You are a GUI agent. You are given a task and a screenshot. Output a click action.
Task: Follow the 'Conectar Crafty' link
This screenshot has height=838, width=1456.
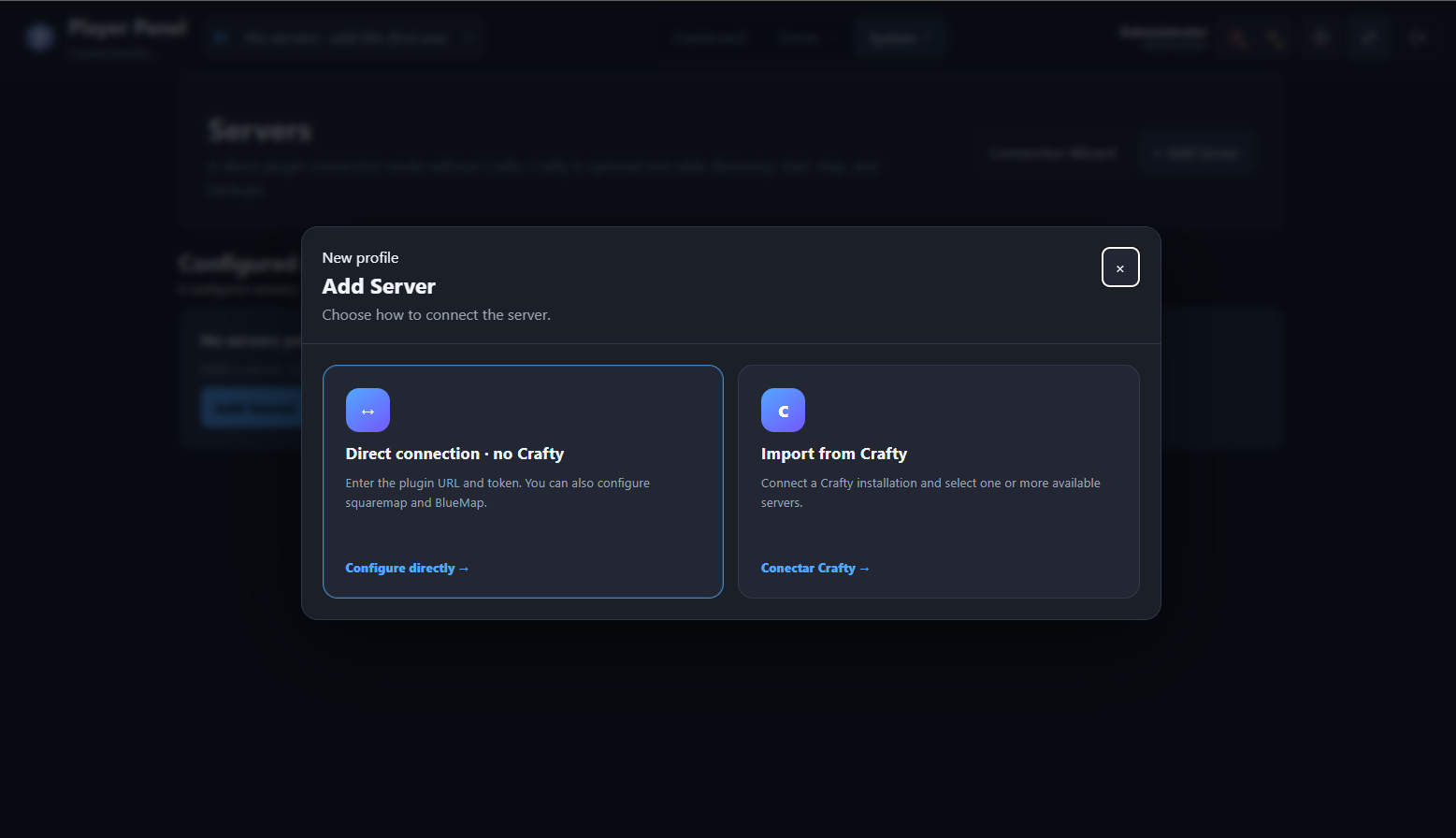tap(815, 568)
